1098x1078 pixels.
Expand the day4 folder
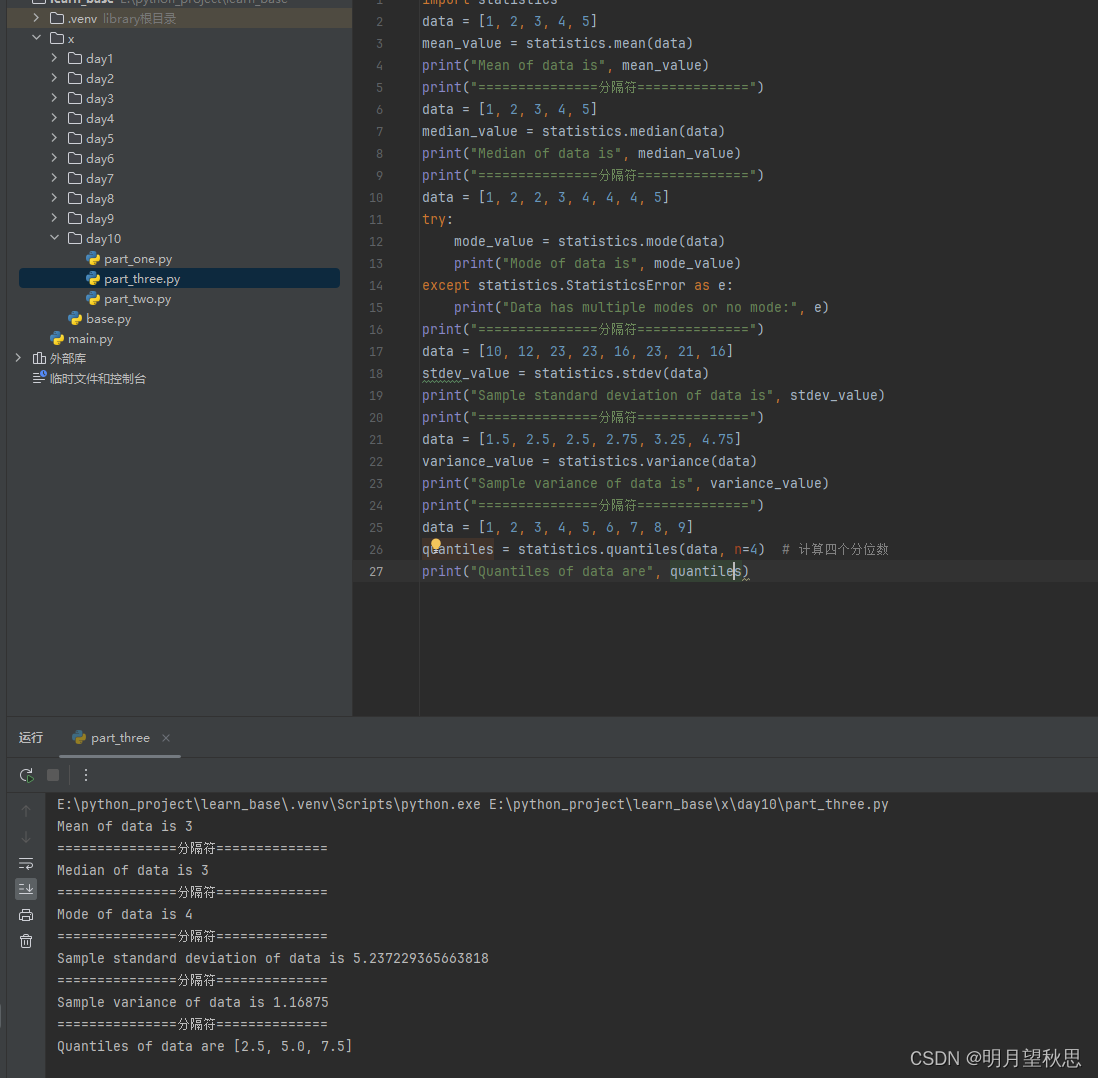(x=54, y=118)
